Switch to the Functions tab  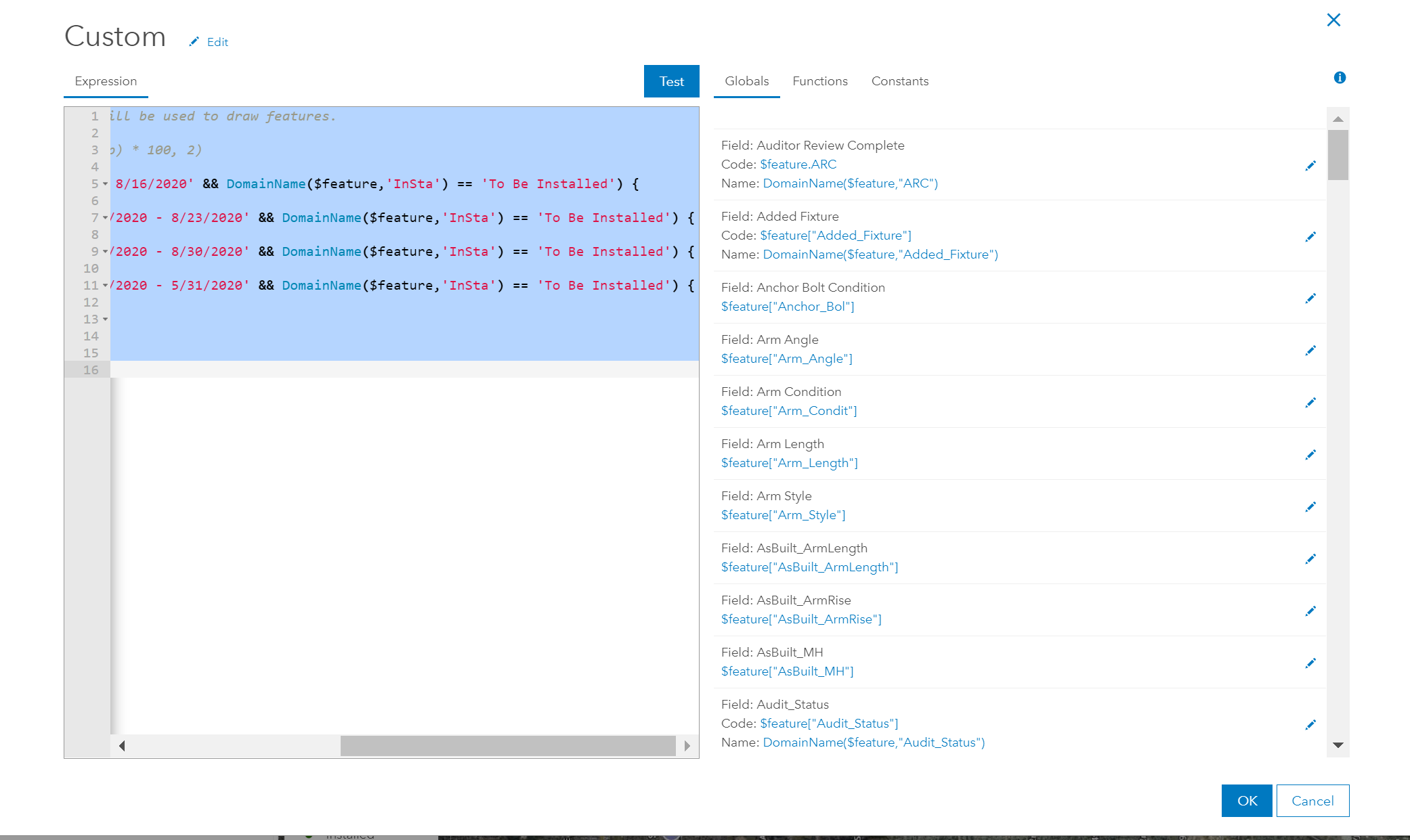(819, 81)
